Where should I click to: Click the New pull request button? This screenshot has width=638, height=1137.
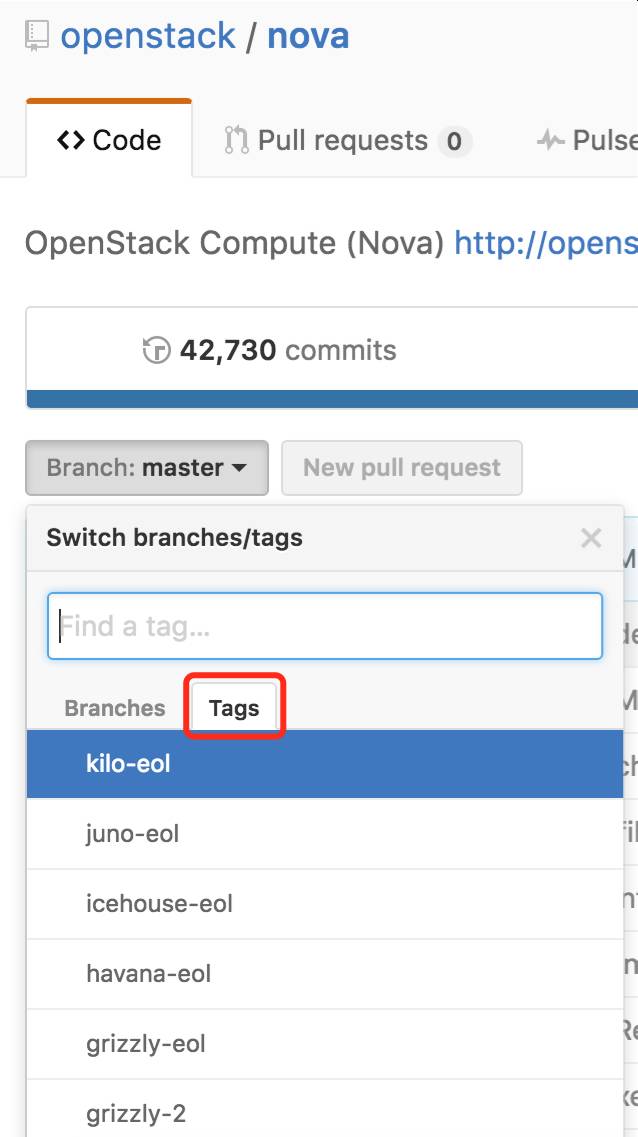point(402,468)
